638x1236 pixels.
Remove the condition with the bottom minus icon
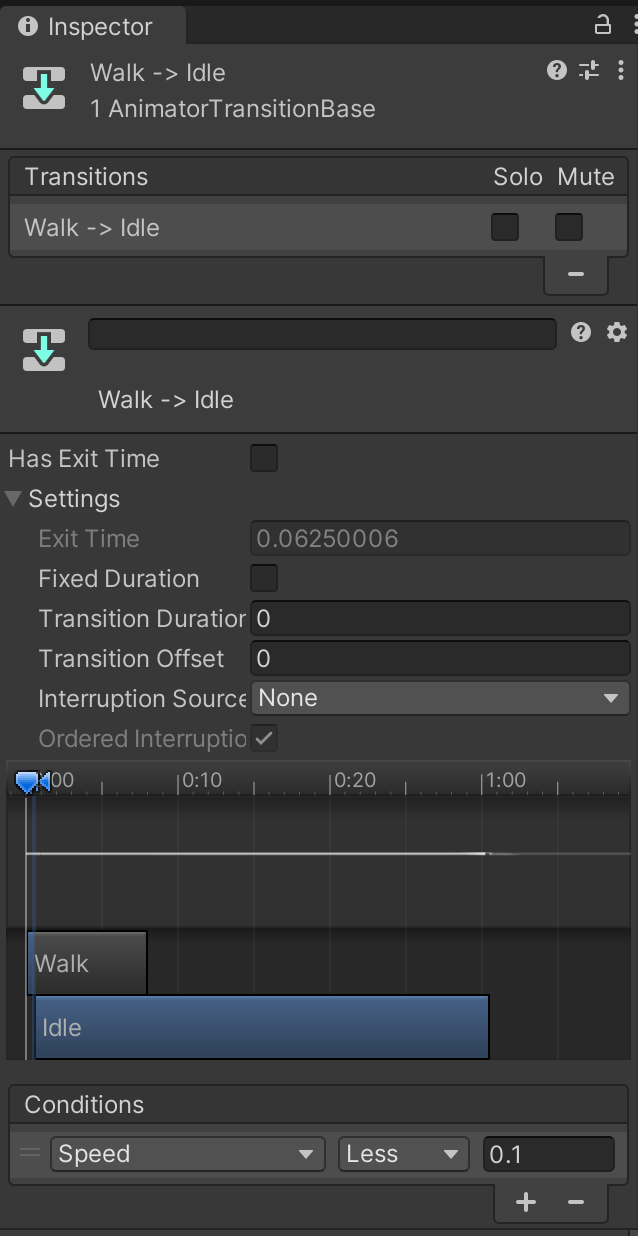tap(576, 1202)
